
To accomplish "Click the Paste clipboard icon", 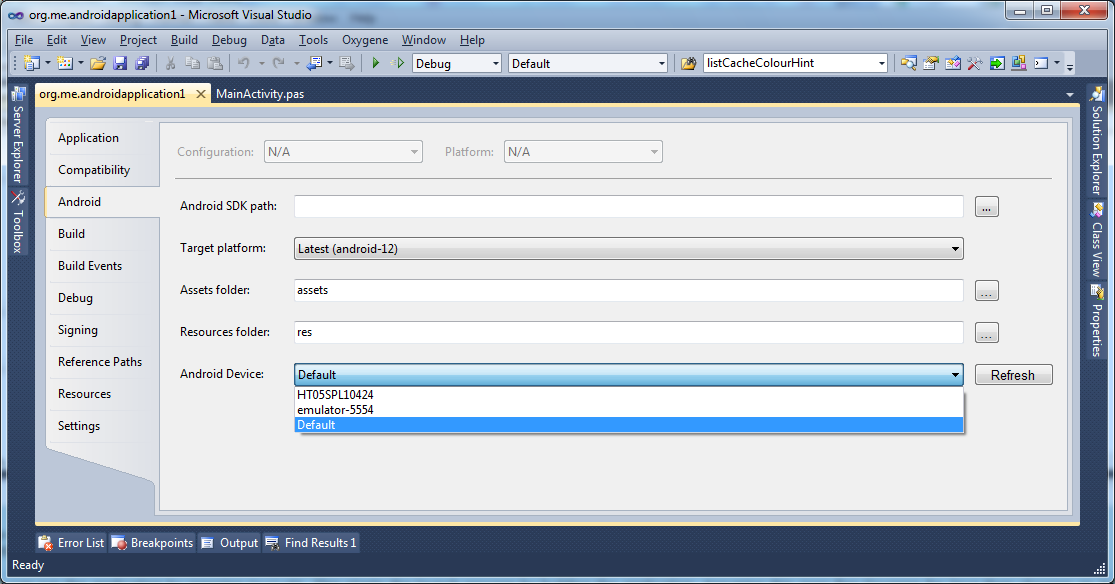I will [214, 63].
